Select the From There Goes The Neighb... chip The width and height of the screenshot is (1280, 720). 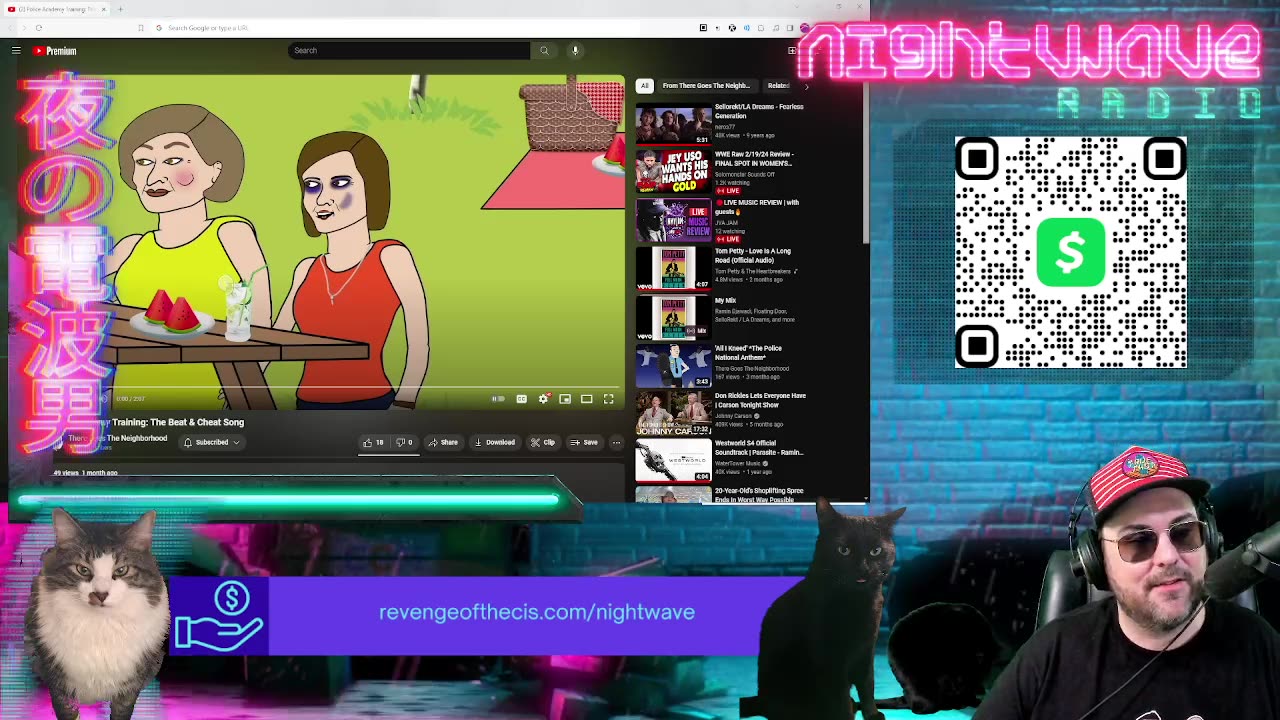[x=706, y=85]
